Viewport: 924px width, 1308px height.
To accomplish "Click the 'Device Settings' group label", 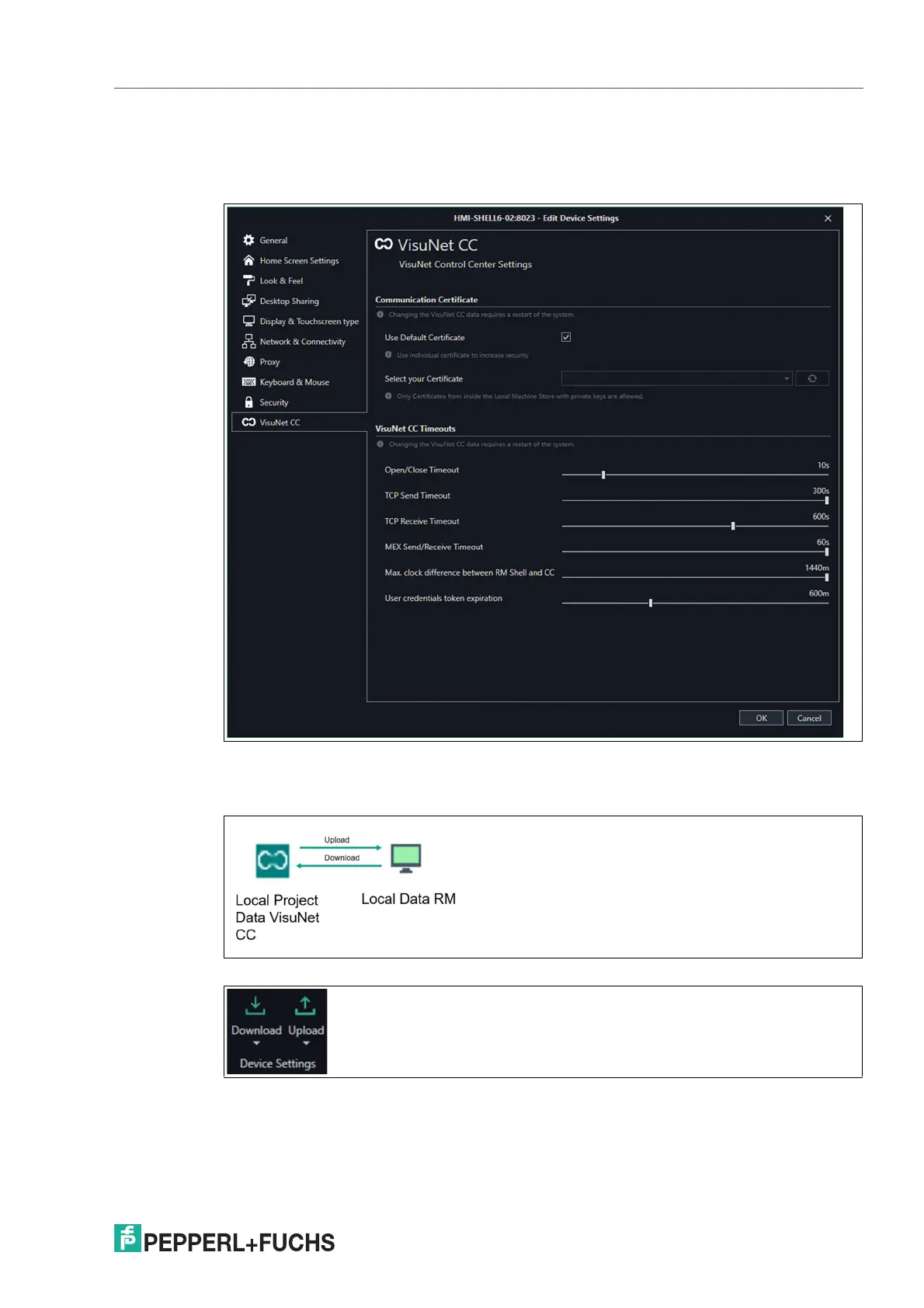I will click(277, 1063).
